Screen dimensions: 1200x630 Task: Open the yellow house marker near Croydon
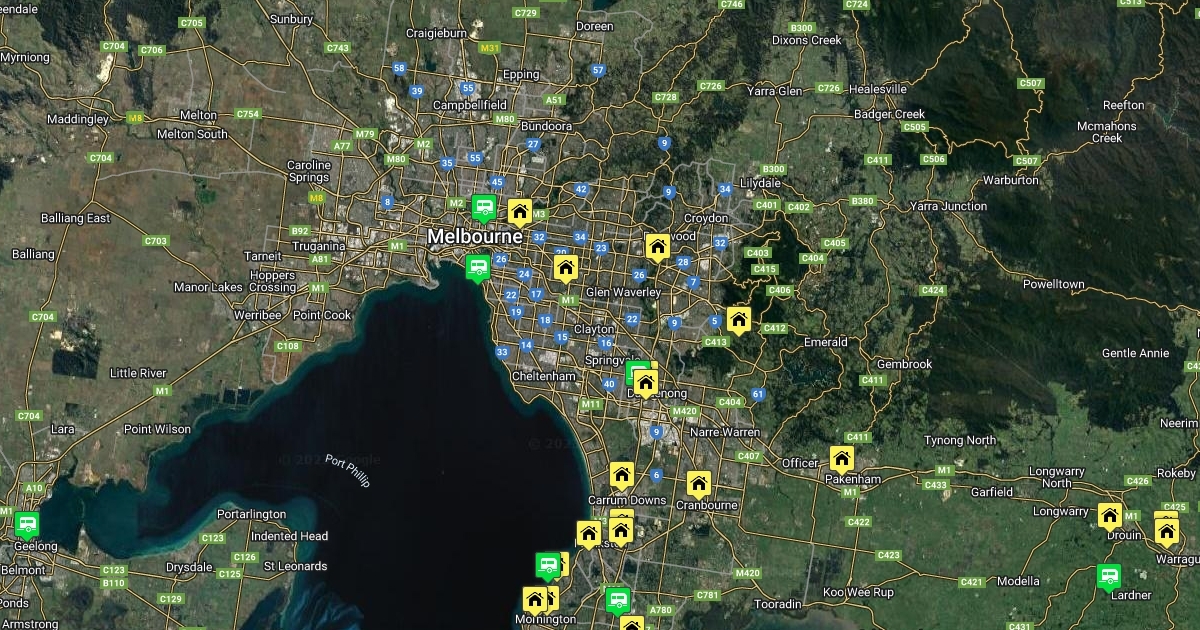click(x=657, y=246)
